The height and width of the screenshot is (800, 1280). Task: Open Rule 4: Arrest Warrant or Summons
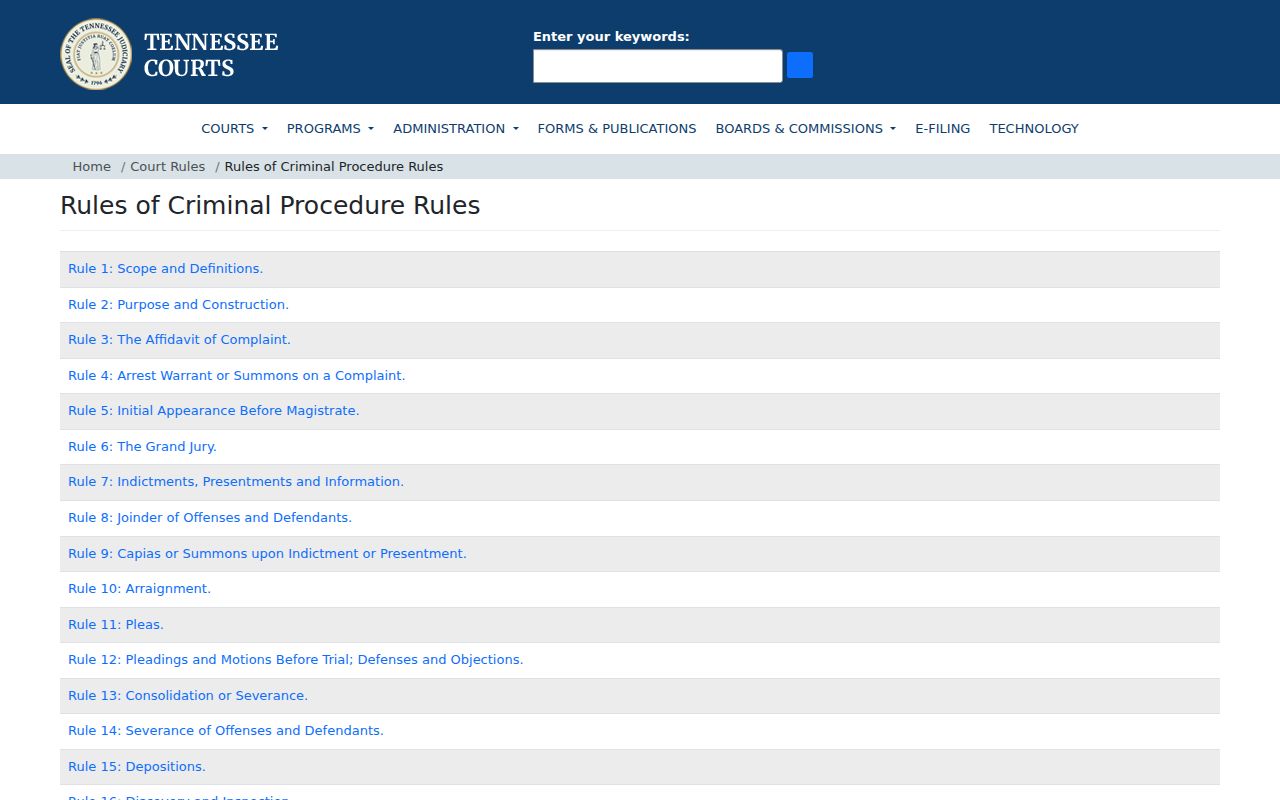click(x=236, y=376)
